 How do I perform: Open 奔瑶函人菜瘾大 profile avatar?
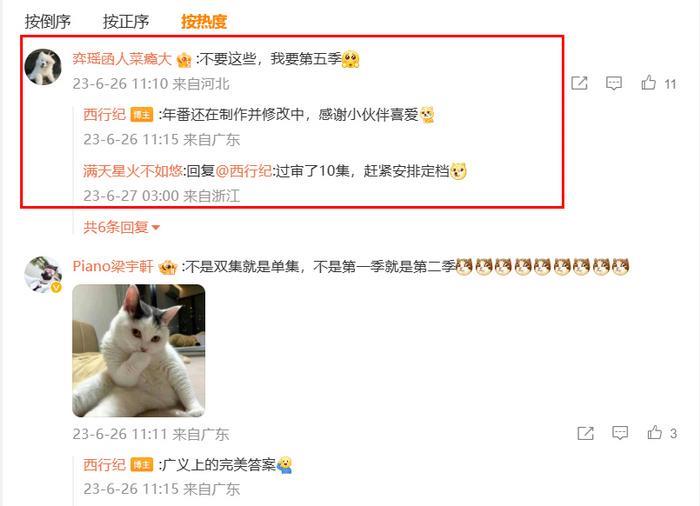[43, 67]
